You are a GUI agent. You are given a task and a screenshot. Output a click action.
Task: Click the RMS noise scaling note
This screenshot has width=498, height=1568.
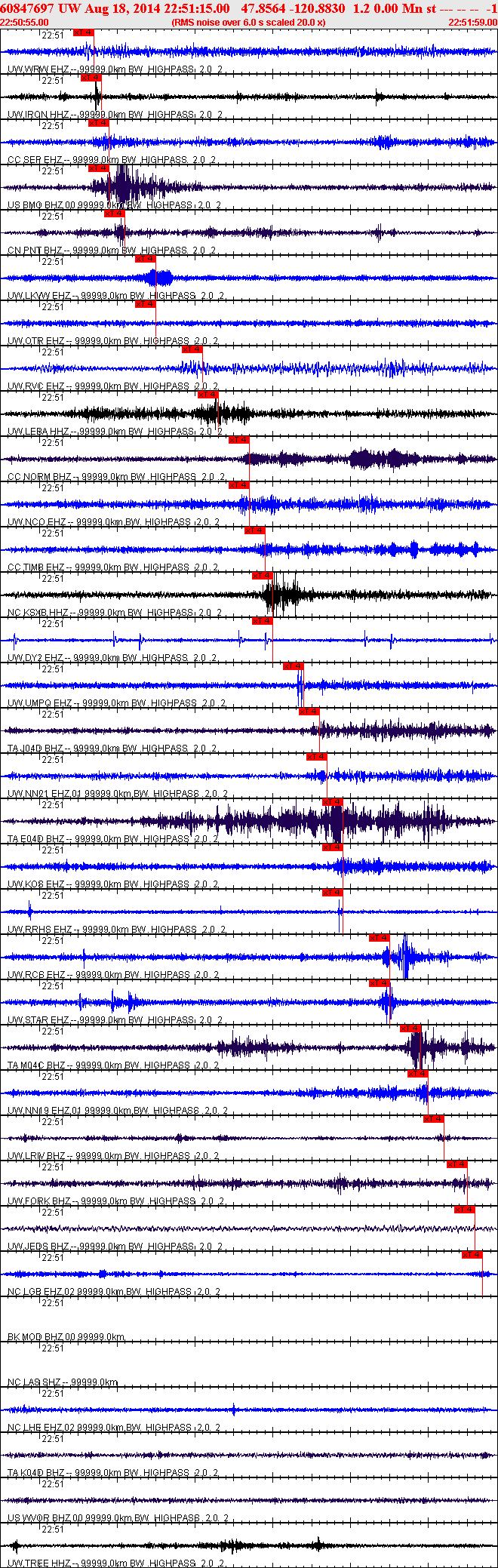click(x=249, y=23)
